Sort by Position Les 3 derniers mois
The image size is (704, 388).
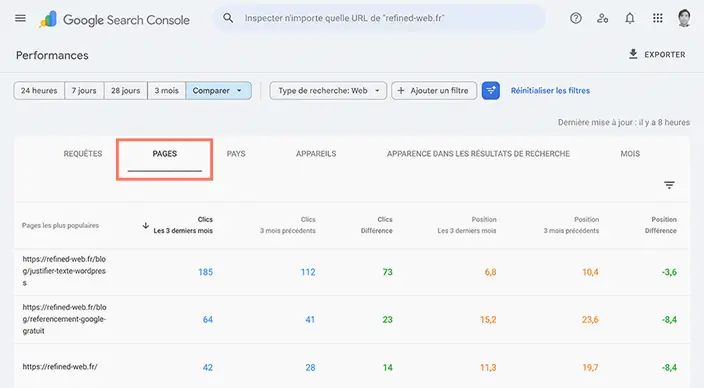(x=467, y=225)
